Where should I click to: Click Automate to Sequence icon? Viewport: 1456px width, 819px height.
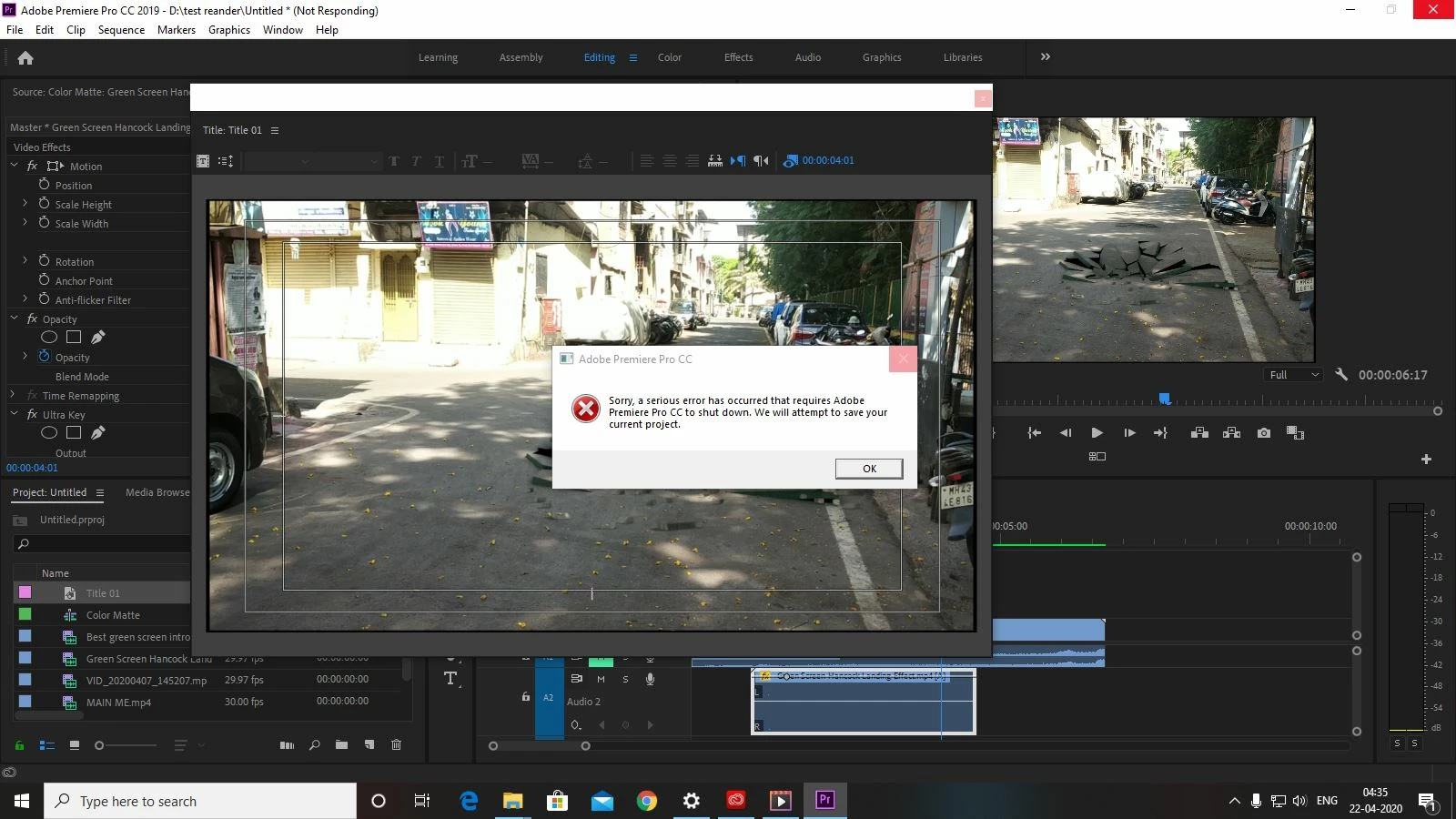tap(287, 745)
